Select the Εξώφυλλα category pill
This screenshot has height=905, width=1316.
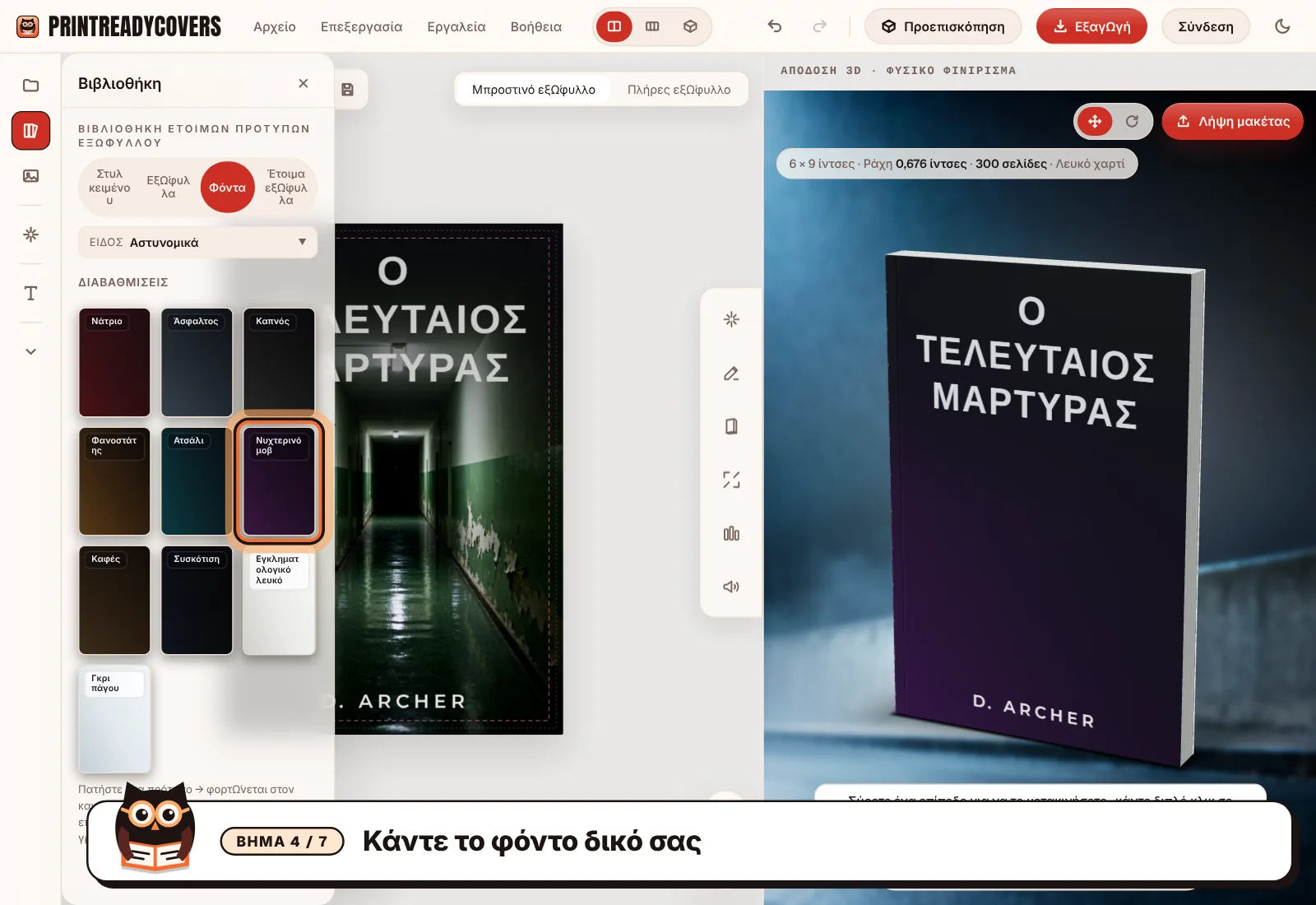[x=169, y=187]
